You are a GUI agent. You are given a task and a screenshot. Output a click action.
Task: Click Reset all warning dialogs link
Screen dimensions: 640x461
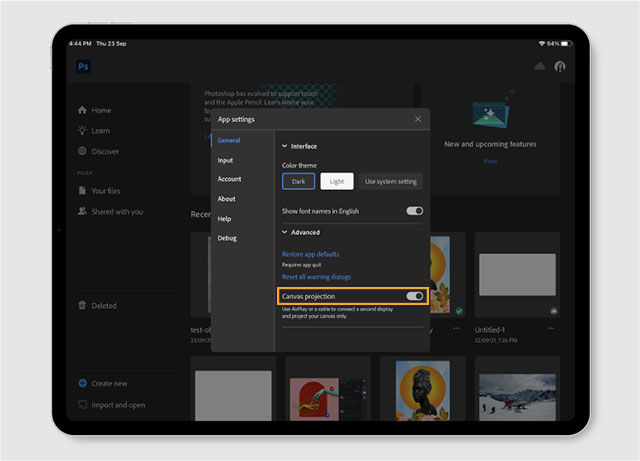tap(316, 277)
